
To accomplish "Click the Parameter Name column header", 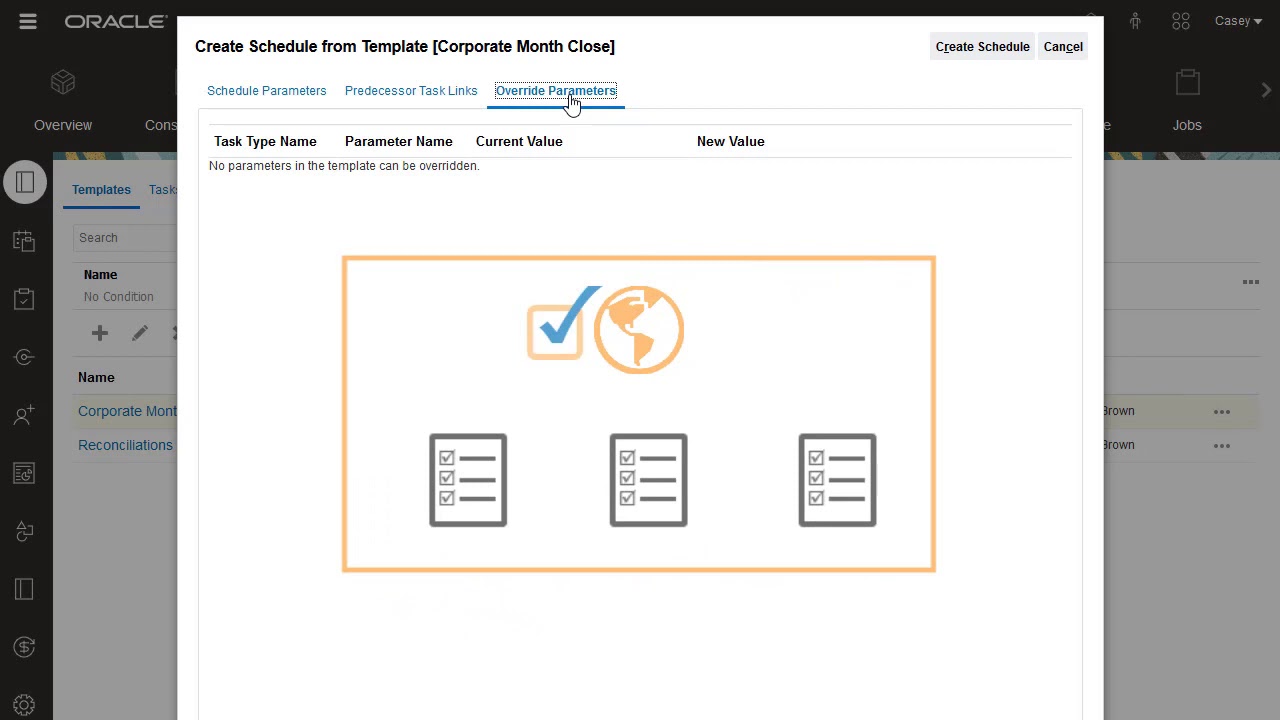I will pos(399,141).
